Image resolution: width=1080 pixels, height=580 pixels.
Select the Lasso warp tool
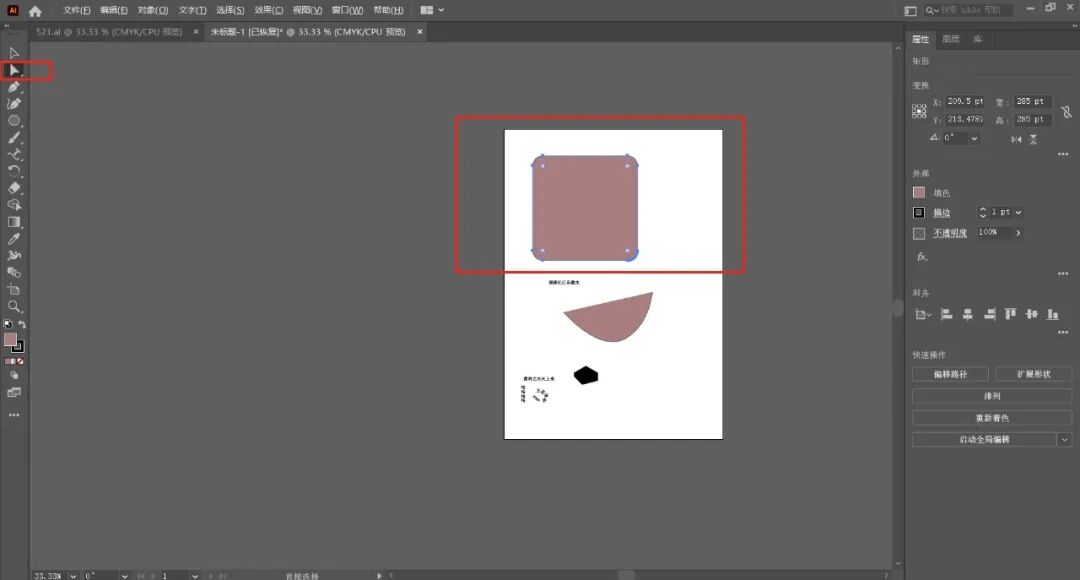[x=14, y=205]
